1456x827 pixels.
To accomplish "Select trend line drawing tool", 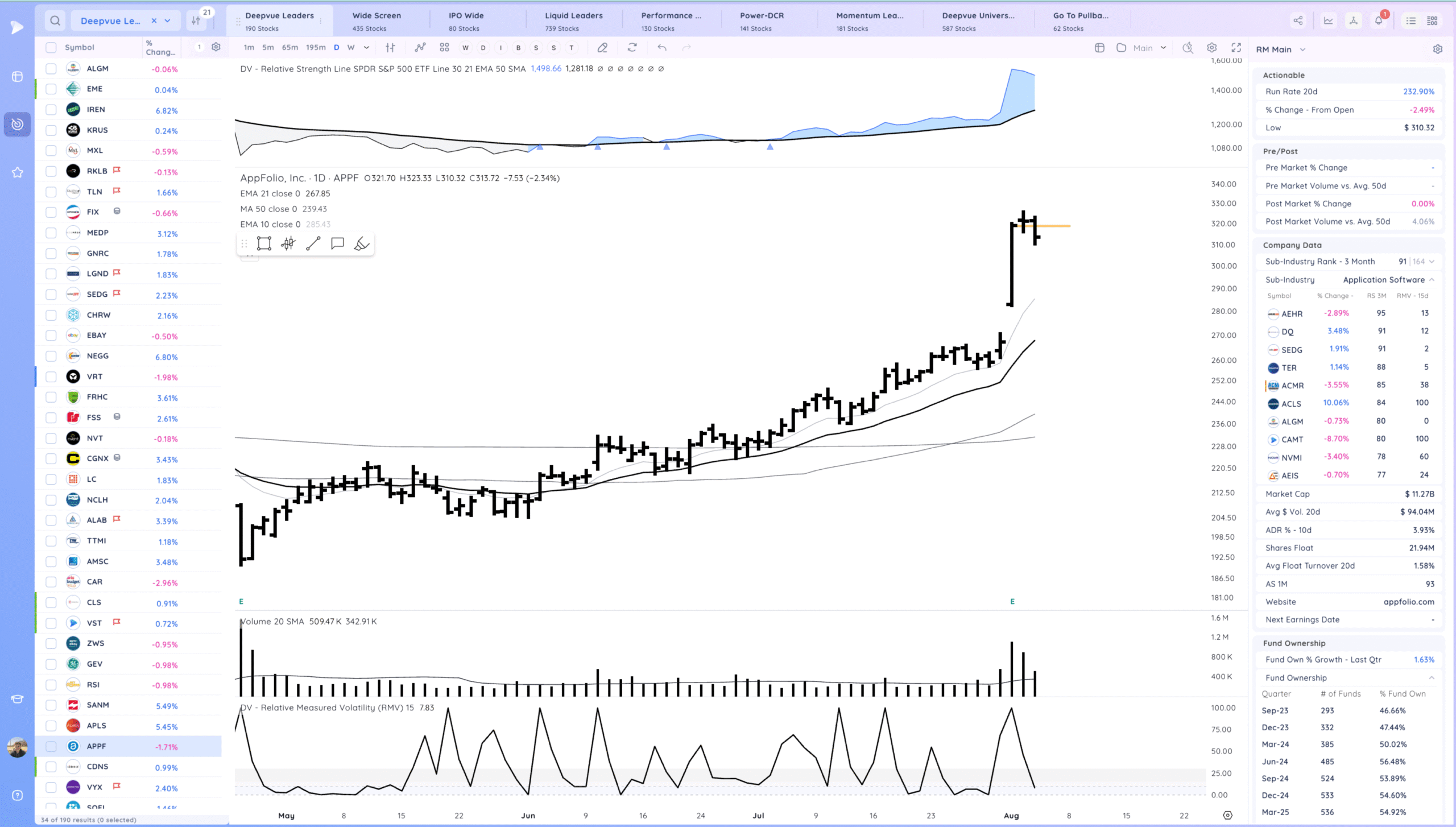I will coord(313,244).
